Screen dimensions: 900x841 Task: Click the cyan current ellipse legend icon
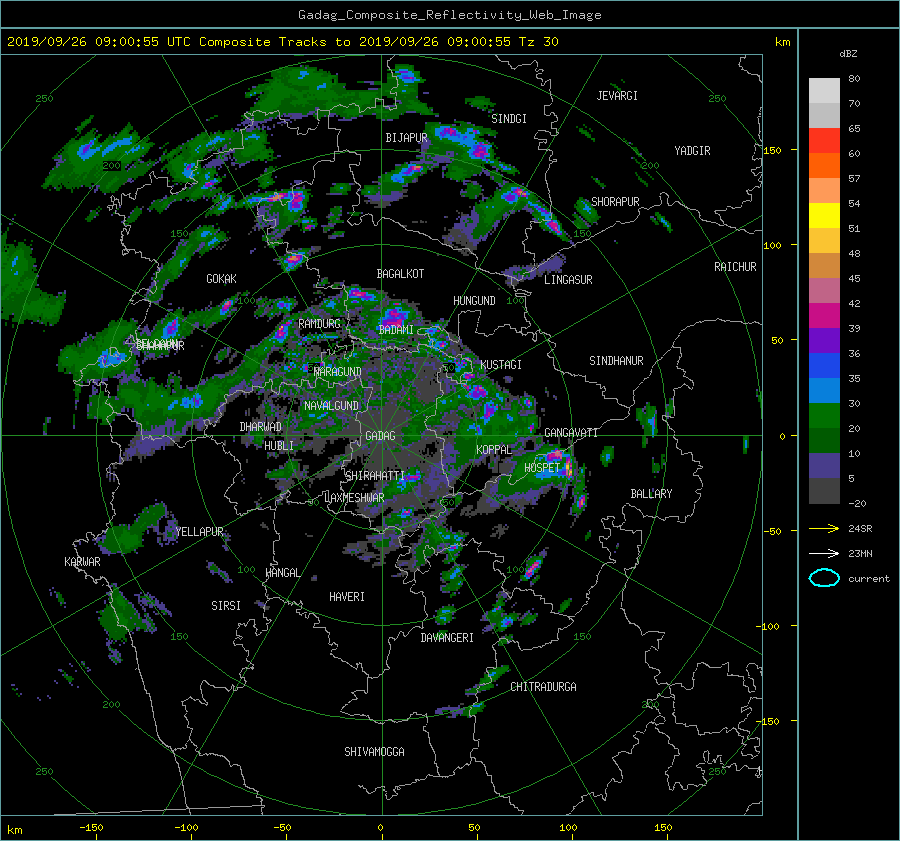[x=824, y=578]
